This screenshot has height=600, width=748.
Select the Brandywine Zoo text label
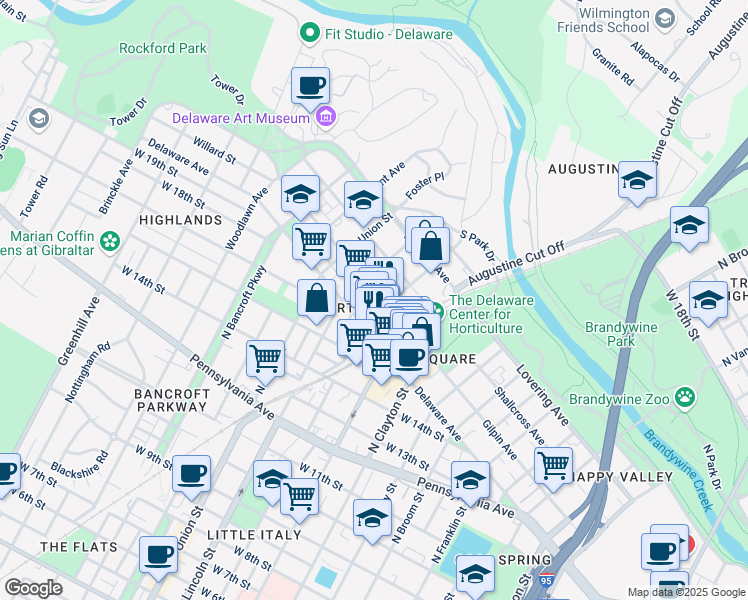[x=619, y=399]
